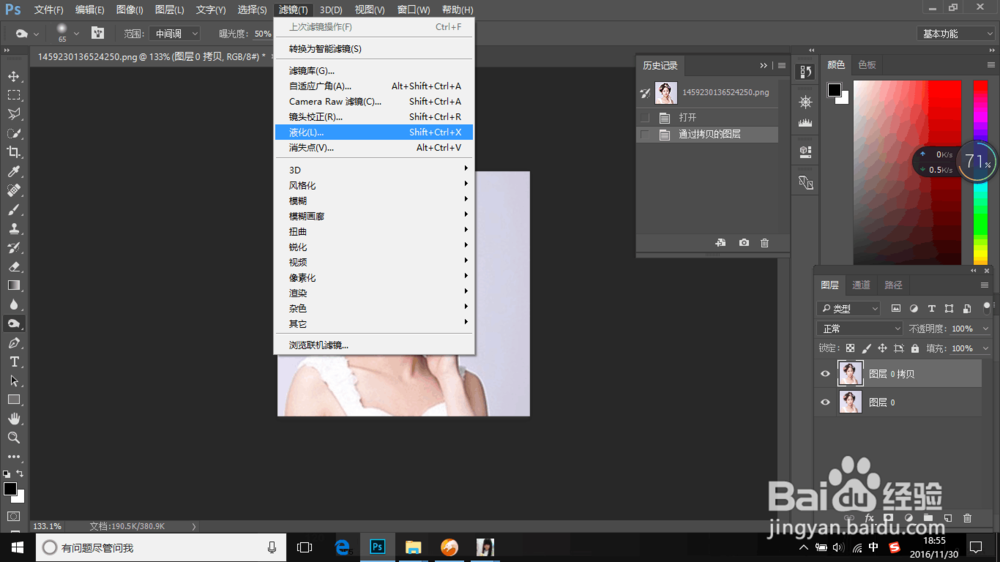Select the Gradient tool
Image resolution: width=1000 pixels, height=562 pixels.
(13, 286)
